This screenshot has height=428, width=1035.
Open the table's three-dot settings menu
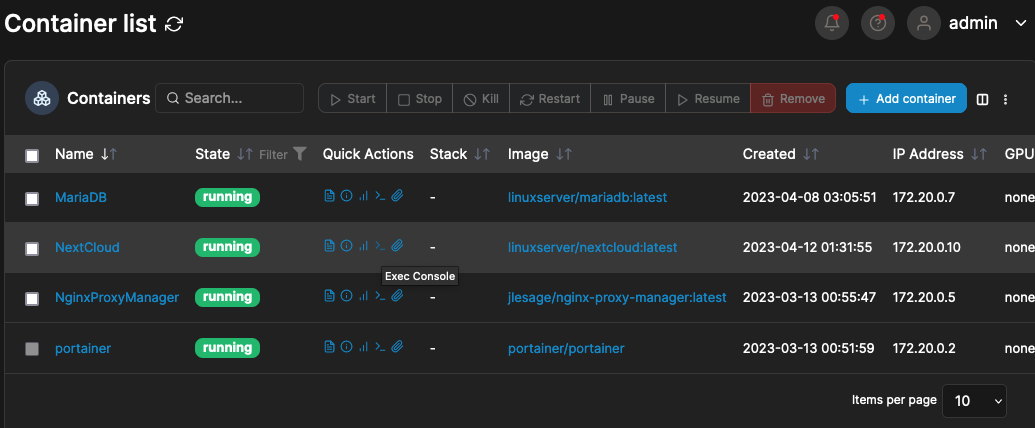(1006, 99)
